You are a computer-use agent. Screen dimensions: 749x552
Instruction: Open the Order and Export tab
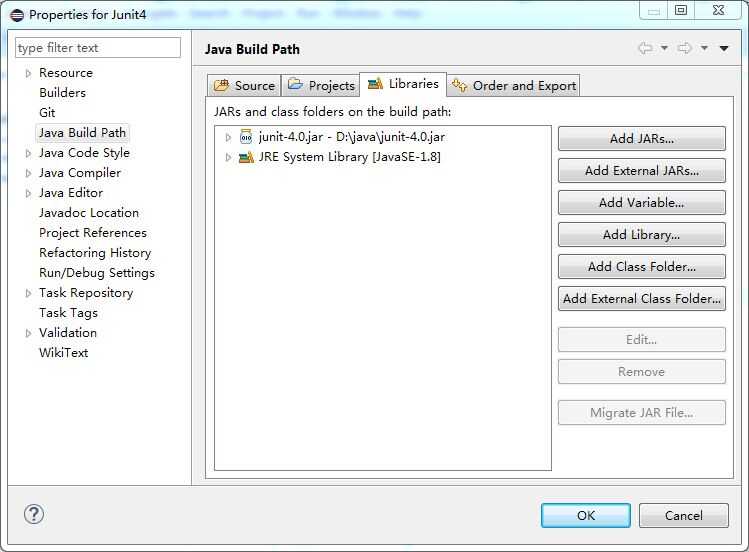[x=514, y=85]
